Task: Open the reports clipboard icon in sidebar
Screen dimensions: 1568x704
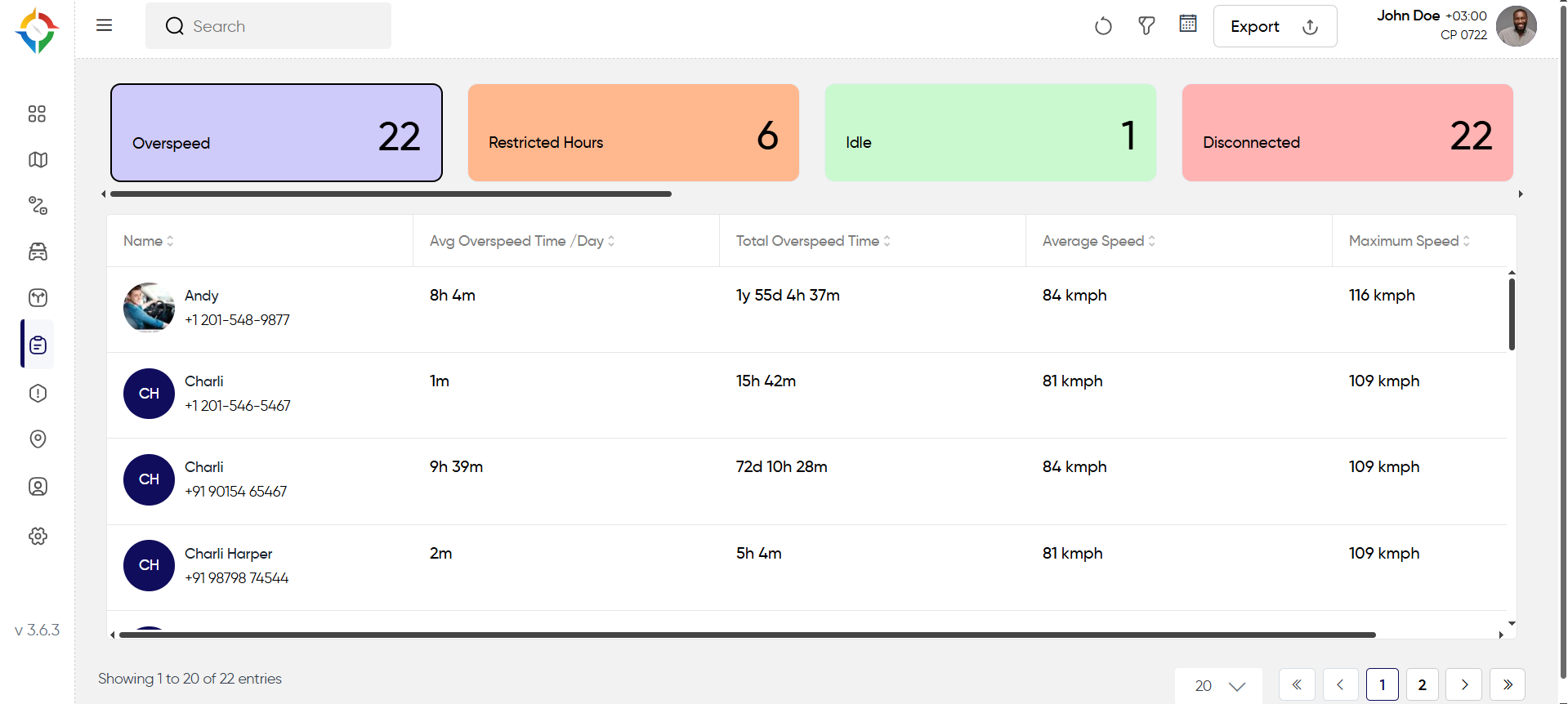Action: (38, 345)
